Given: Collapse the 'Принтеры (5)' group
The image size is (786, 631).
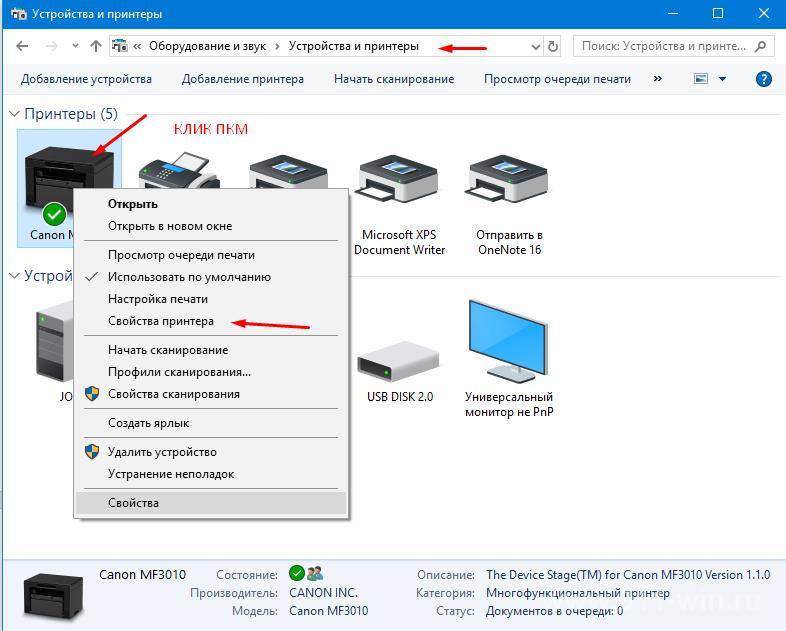Looking at the screenshot, I should 15,114.
